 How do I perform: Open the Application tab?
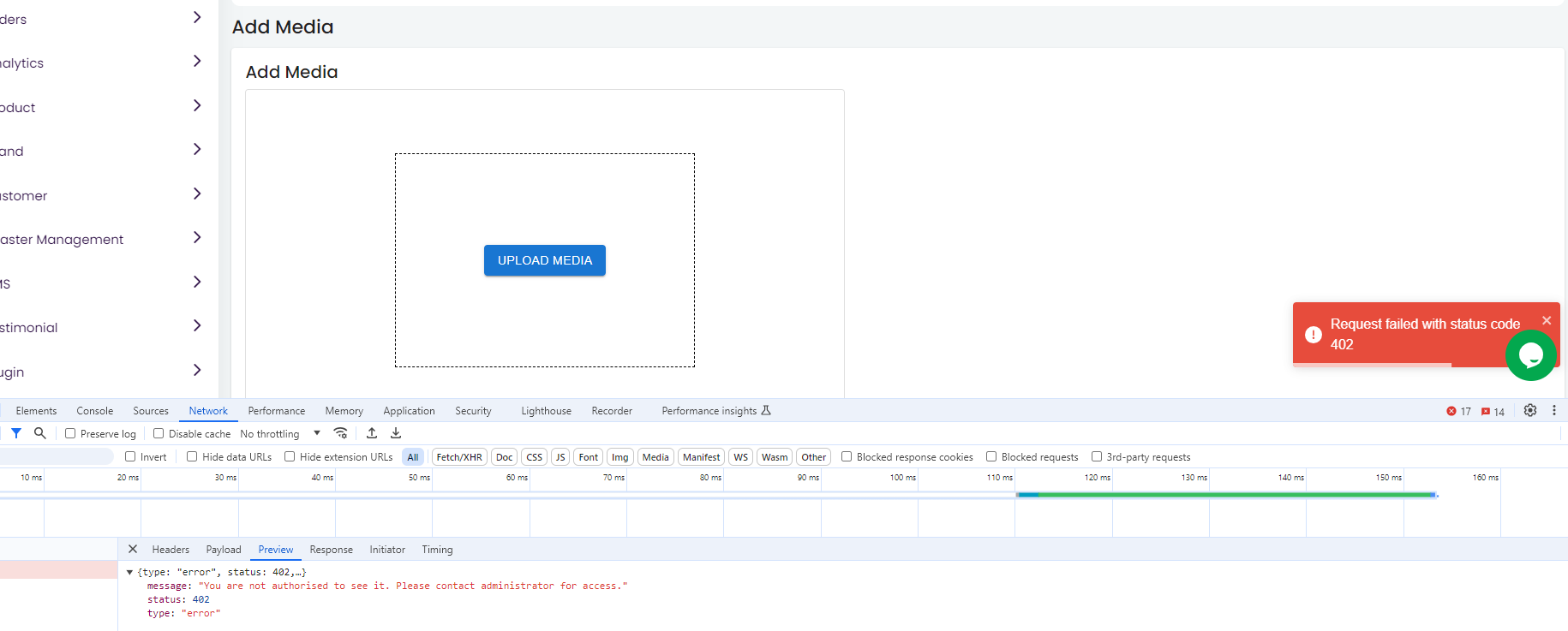click(409, 411)
